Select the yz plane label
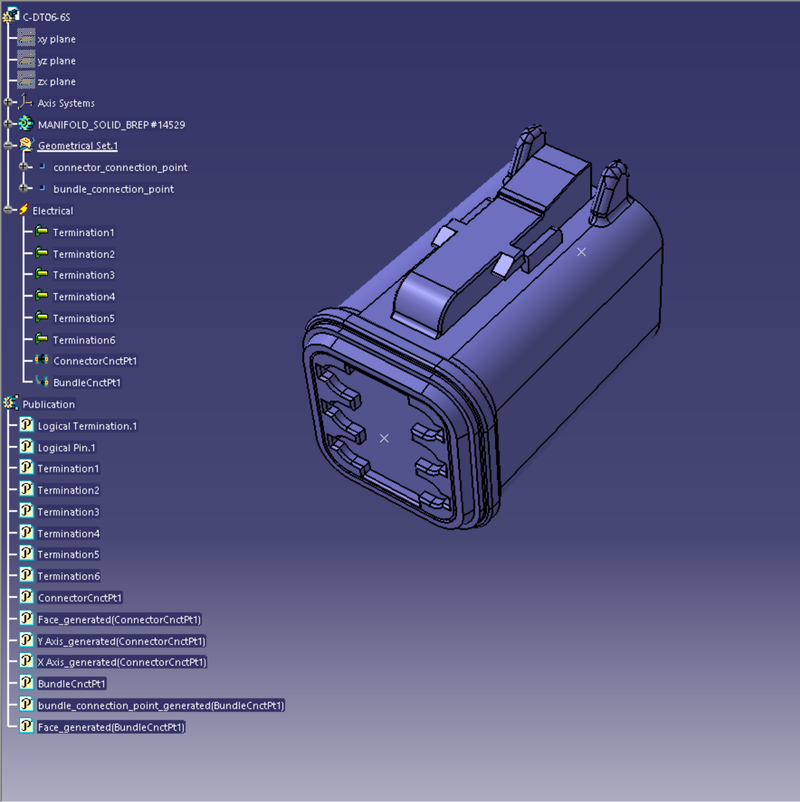Viewport: 800px width, 802px height. click(56, 61)
